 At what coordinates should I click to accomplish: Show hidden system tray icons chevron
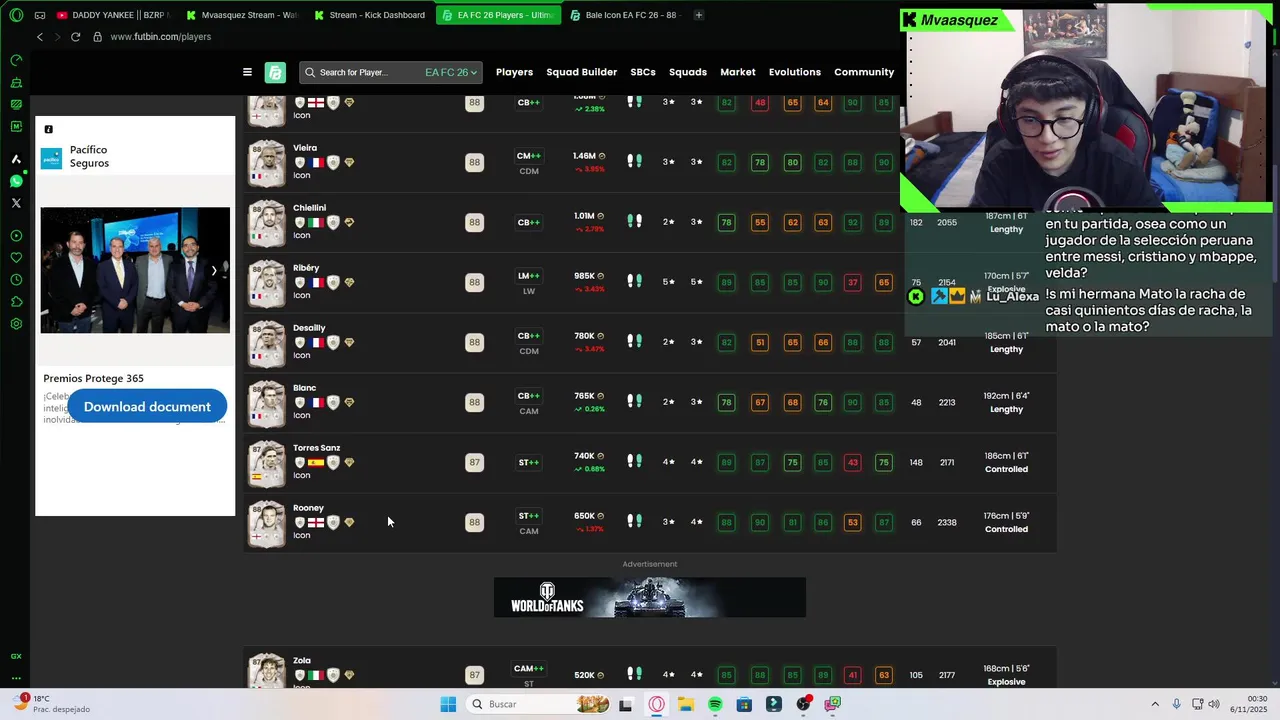click(x=1155, y=704)
